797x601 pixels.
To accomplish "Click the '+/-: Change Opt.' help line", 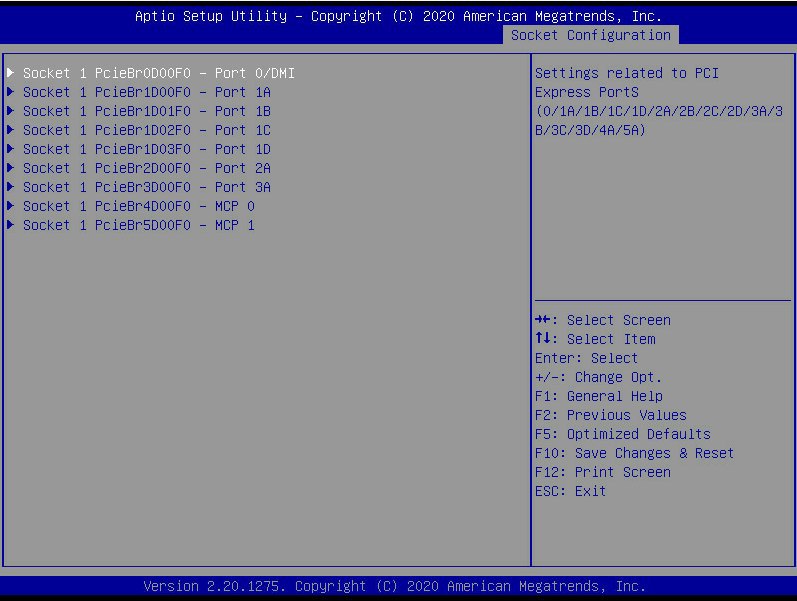I will 598,377.
